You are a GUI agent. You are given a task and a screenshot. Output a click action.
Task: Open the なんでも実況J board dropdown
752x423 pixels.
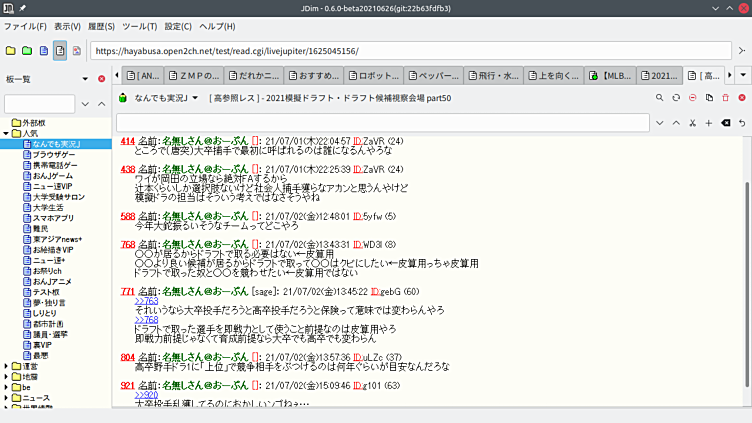(x=159, y=98)
